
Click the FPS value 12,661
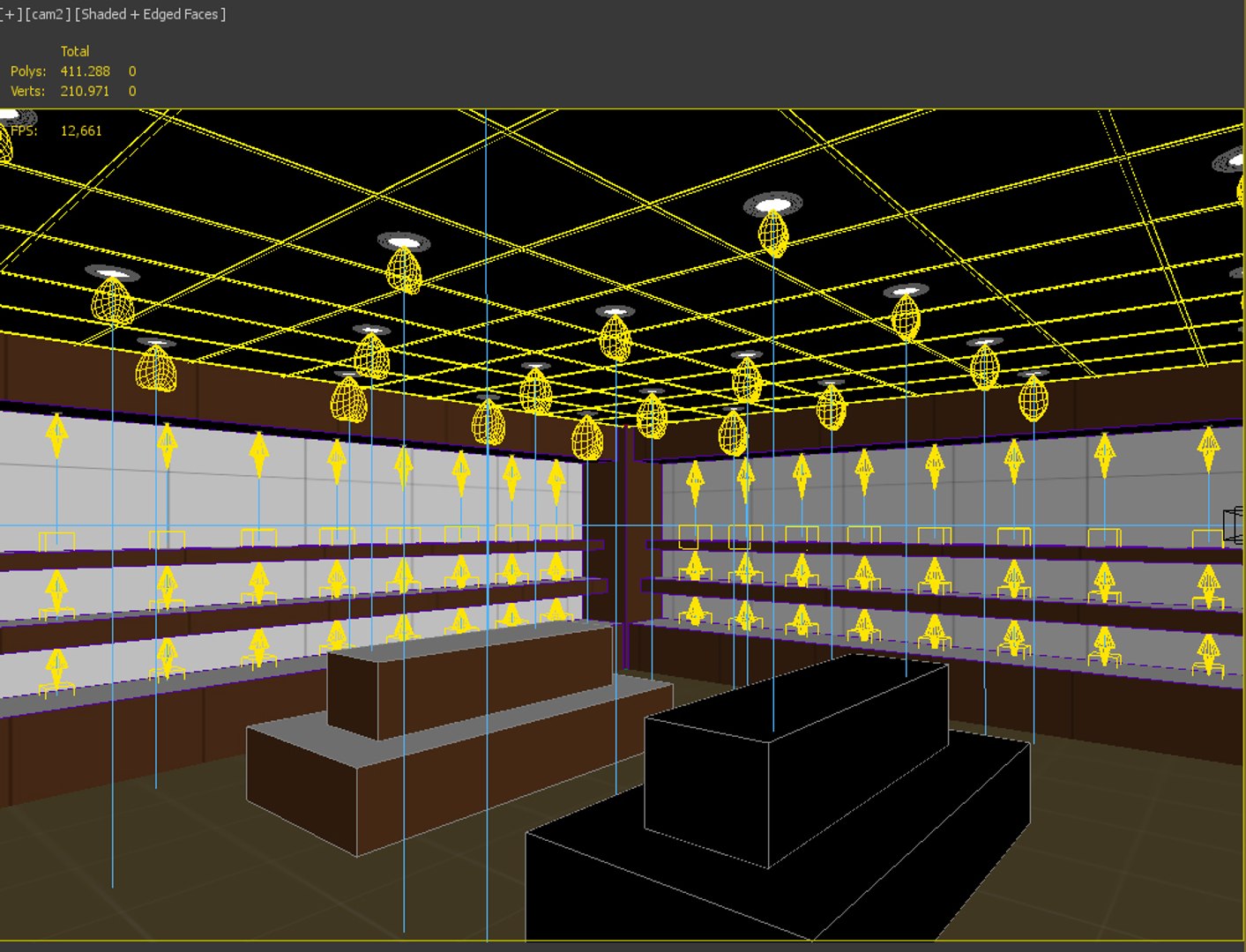81,130
